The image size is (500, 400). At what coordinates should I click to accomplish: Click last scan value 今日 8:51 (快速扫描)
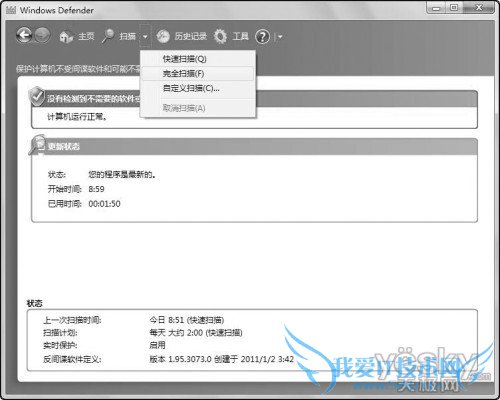(187, 320)
